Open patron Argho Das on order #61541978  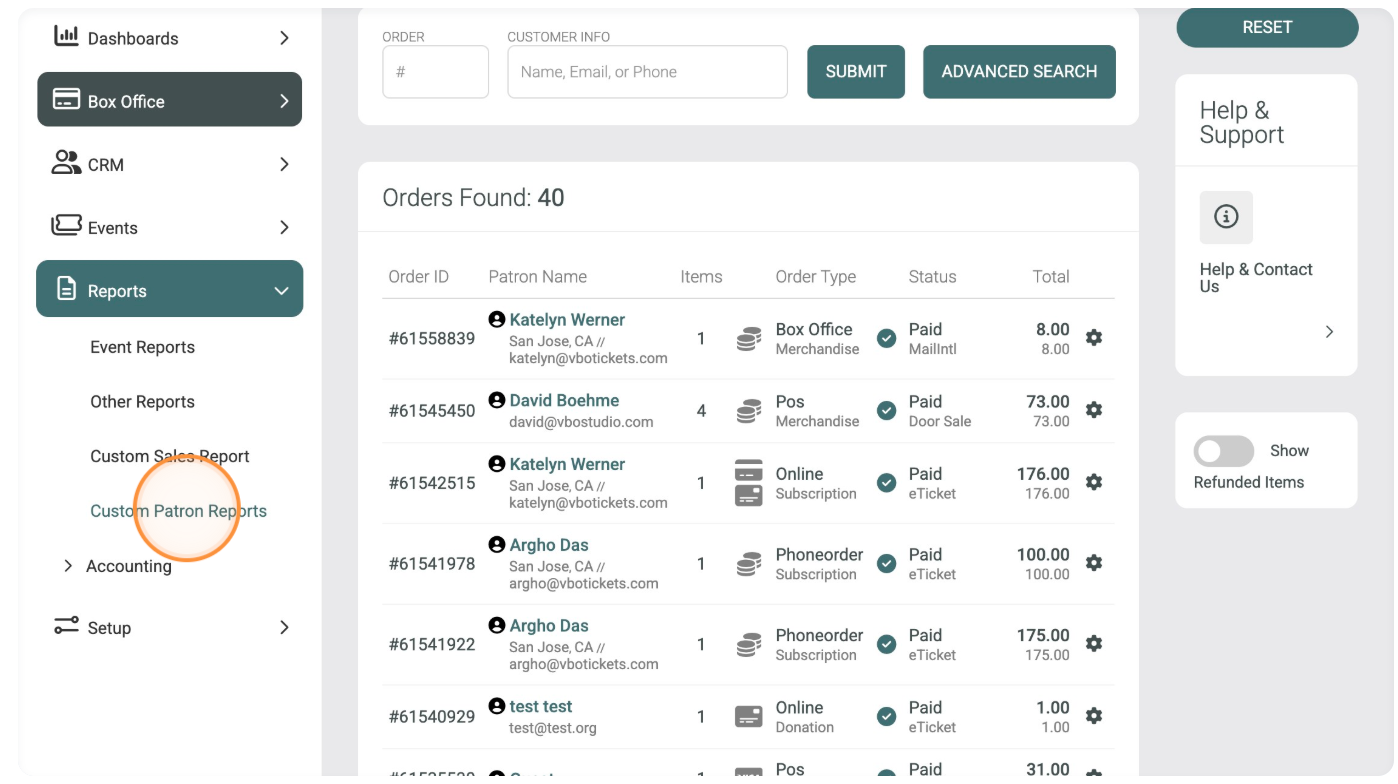coord(549,545)
